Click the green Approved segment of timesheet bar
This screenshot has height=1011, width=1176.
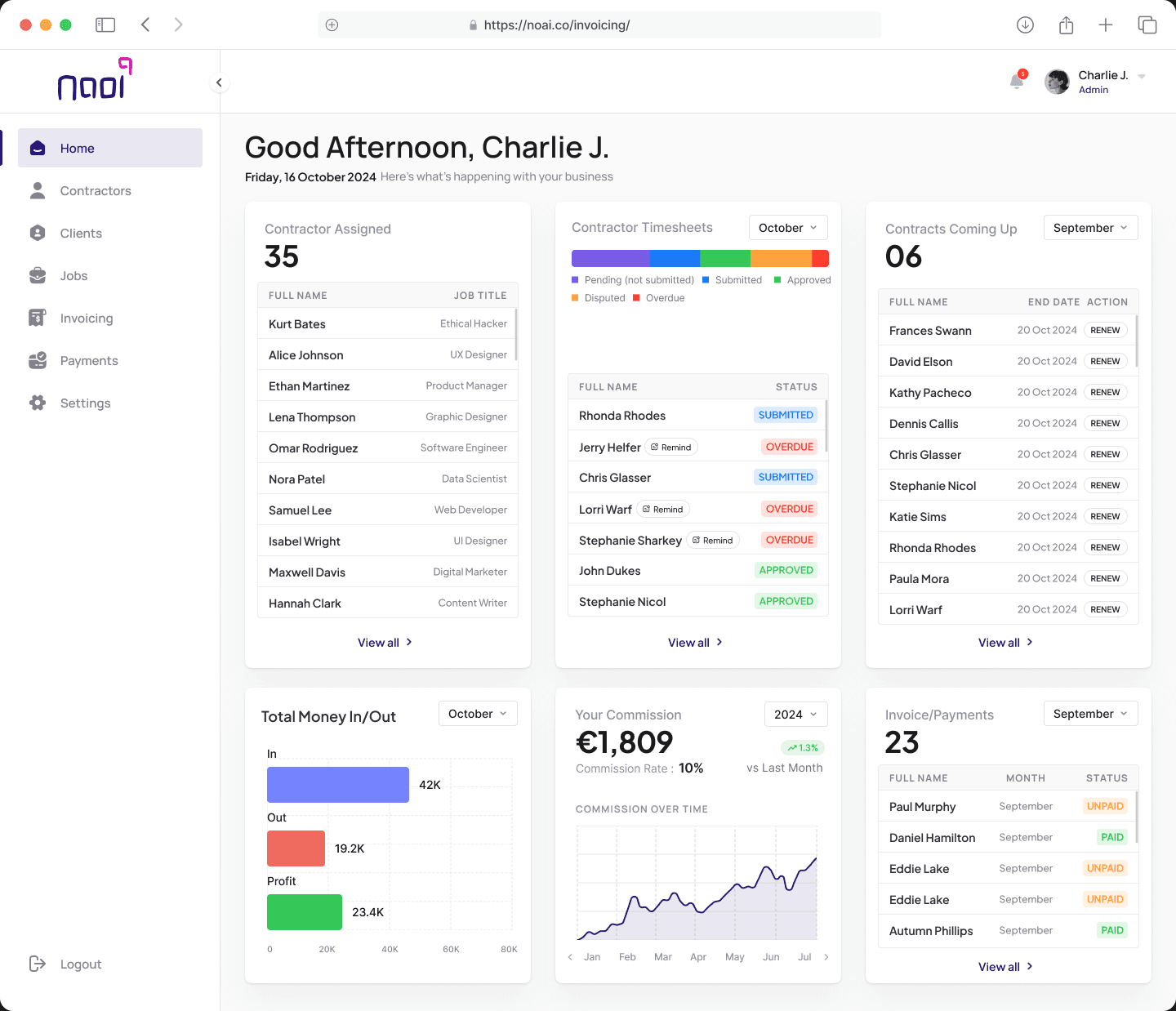(725, 258)
